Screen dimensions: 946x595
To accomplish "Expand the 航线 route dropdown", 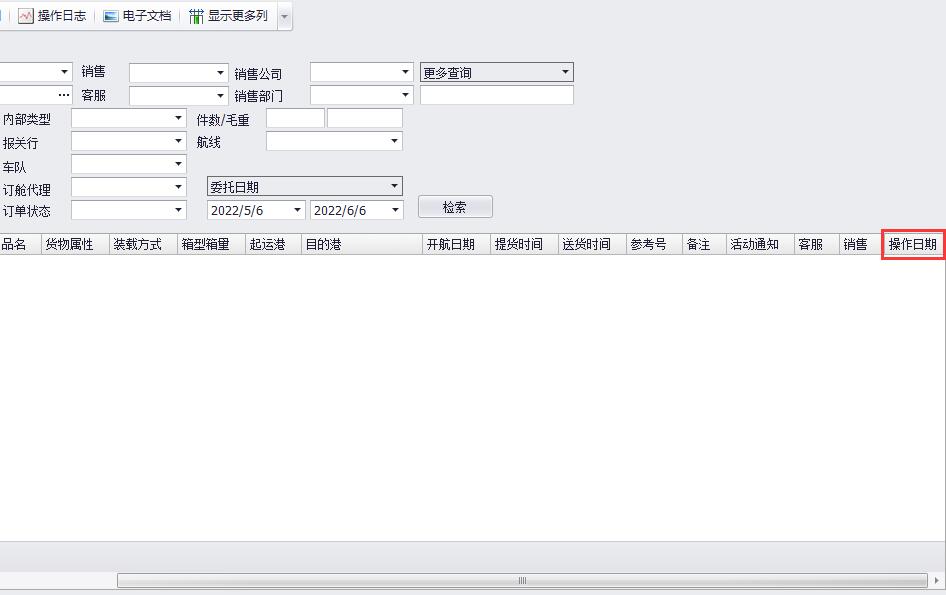I will click(x=394, y=142).
